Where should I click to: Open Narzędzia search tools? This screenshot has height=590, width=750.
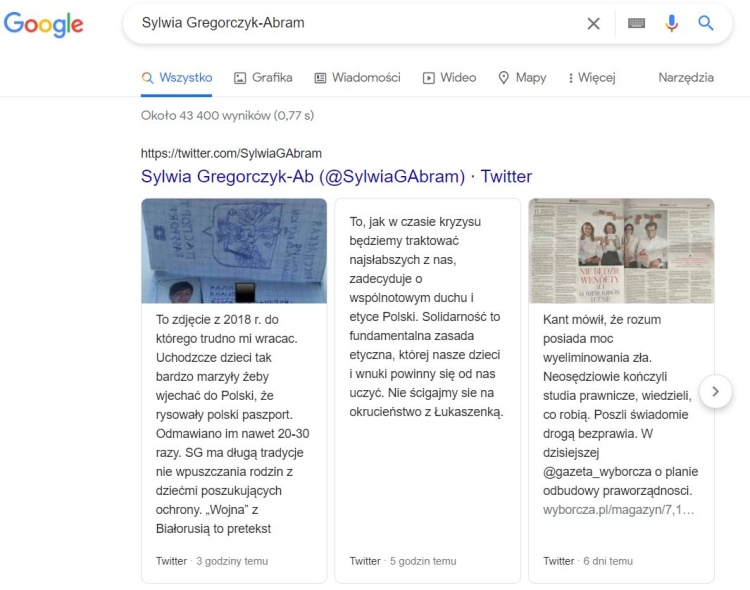(686, 78)
